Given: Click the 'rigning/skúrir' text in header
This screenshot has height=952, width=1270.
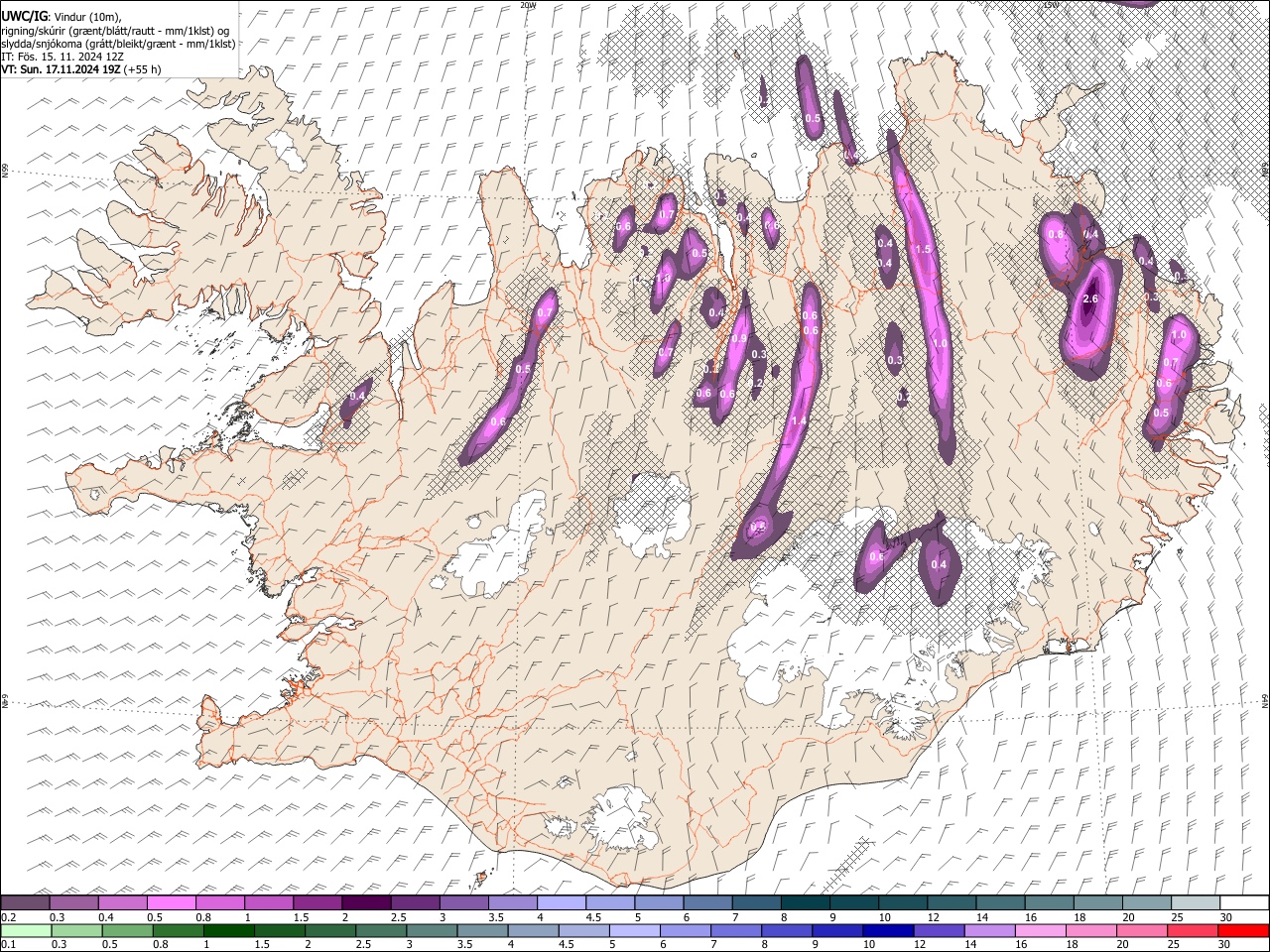Looking at the screenshot, I should point(34,31).
